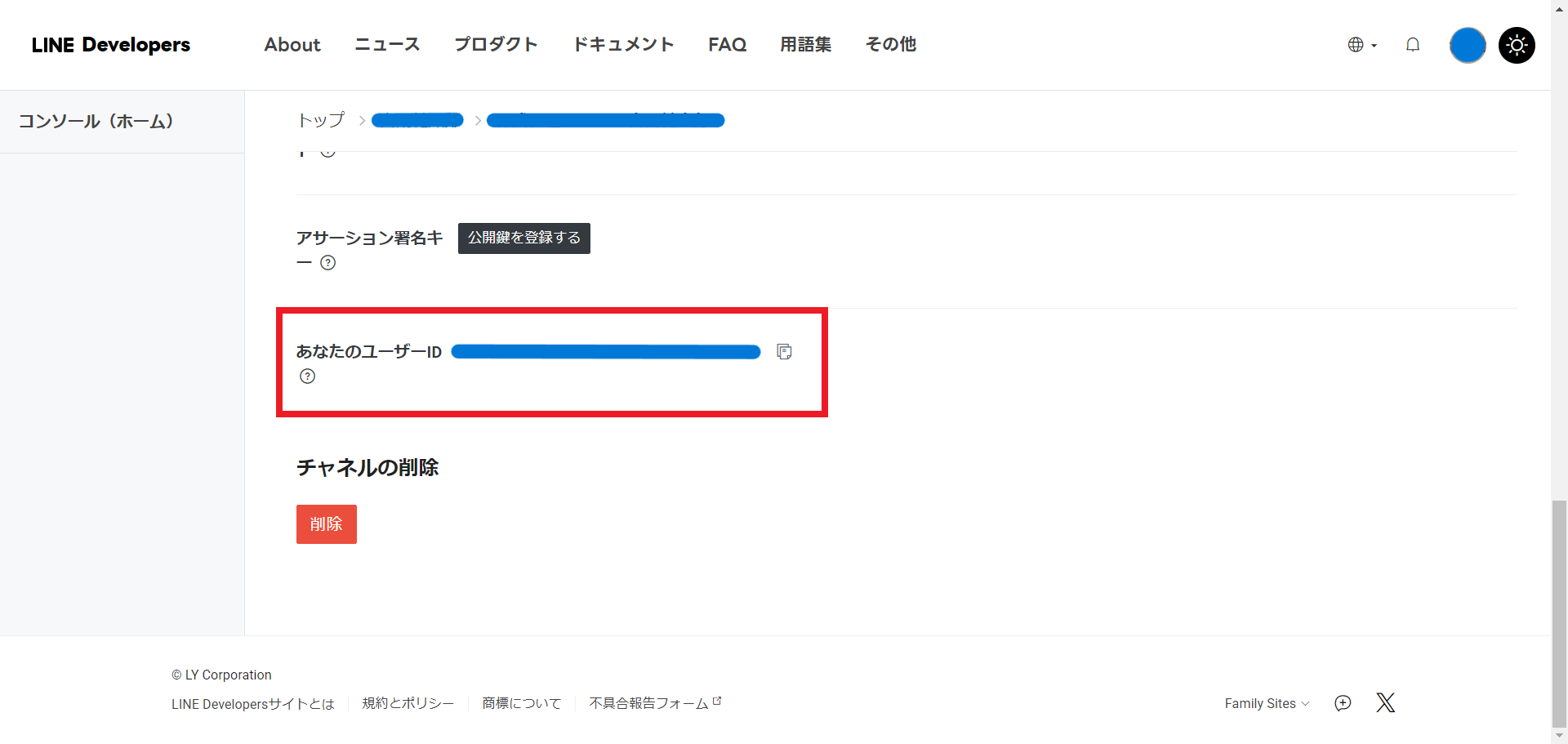Image resolution: width=1568 pixels, height=744 pixels.
Task: Open the About menu item
Action: click(292, 45)
